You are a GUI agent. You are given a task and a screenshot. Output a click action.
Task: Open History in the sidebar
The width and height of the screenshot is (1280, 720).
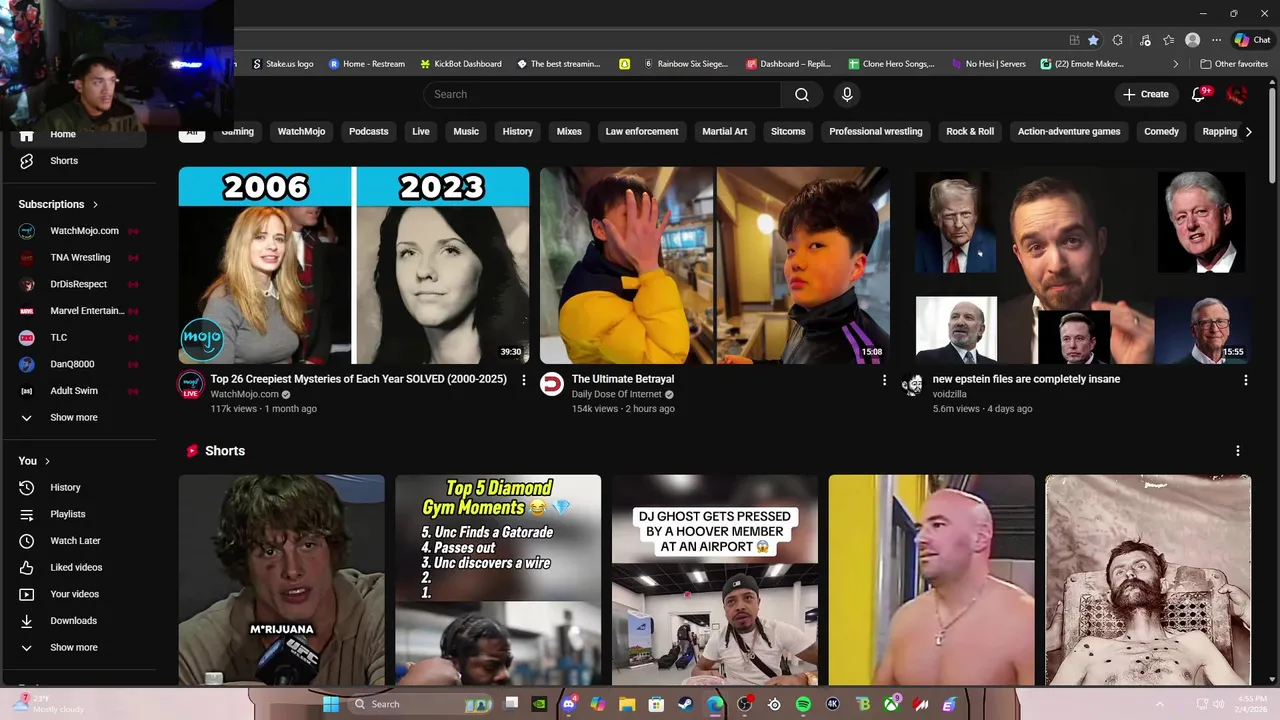(78, 487)
